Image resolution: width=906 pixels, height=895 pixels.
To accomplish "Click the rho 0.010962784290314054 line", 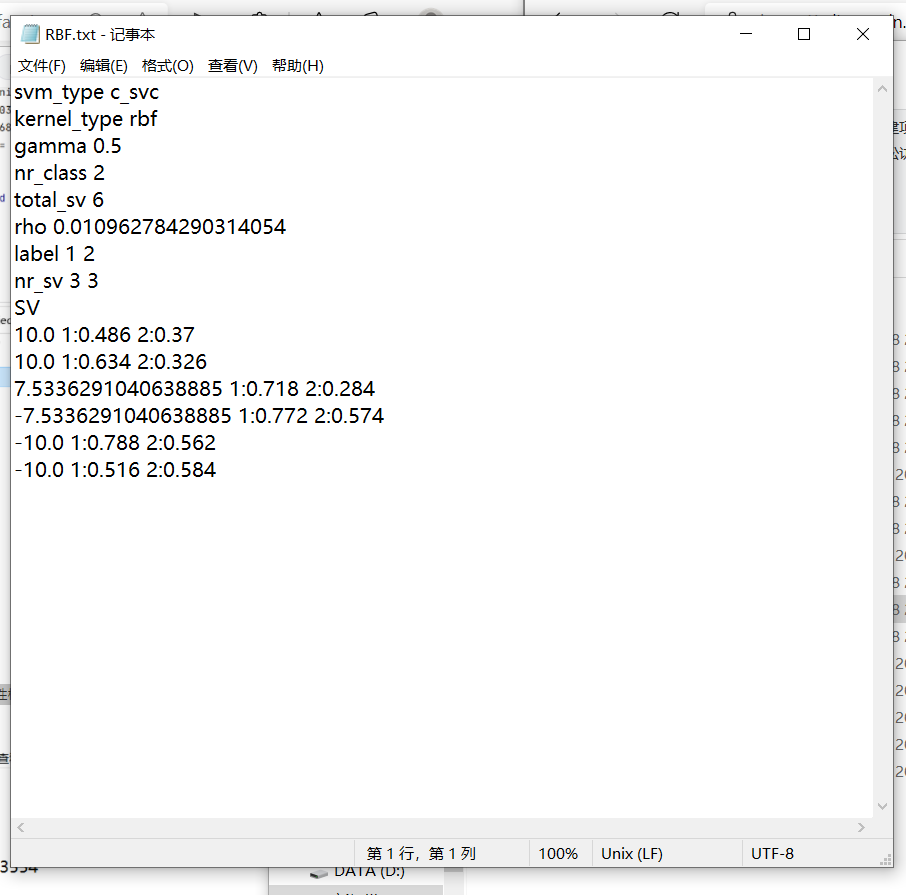I will [x=150, y=227].
